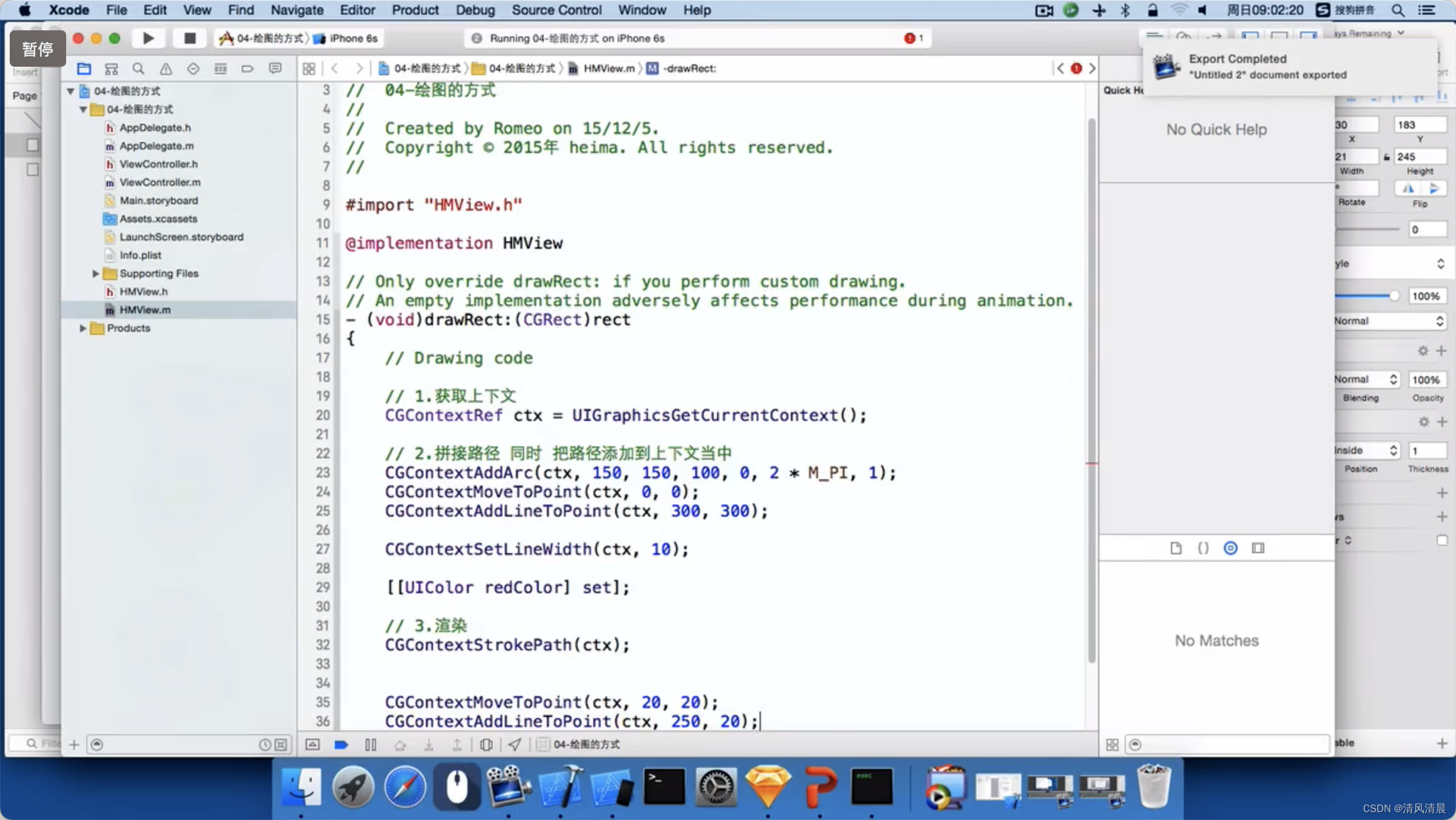Expand the Products folder
The width and height of the screenshot is (1456, 820).
click(x=83, y=328)
